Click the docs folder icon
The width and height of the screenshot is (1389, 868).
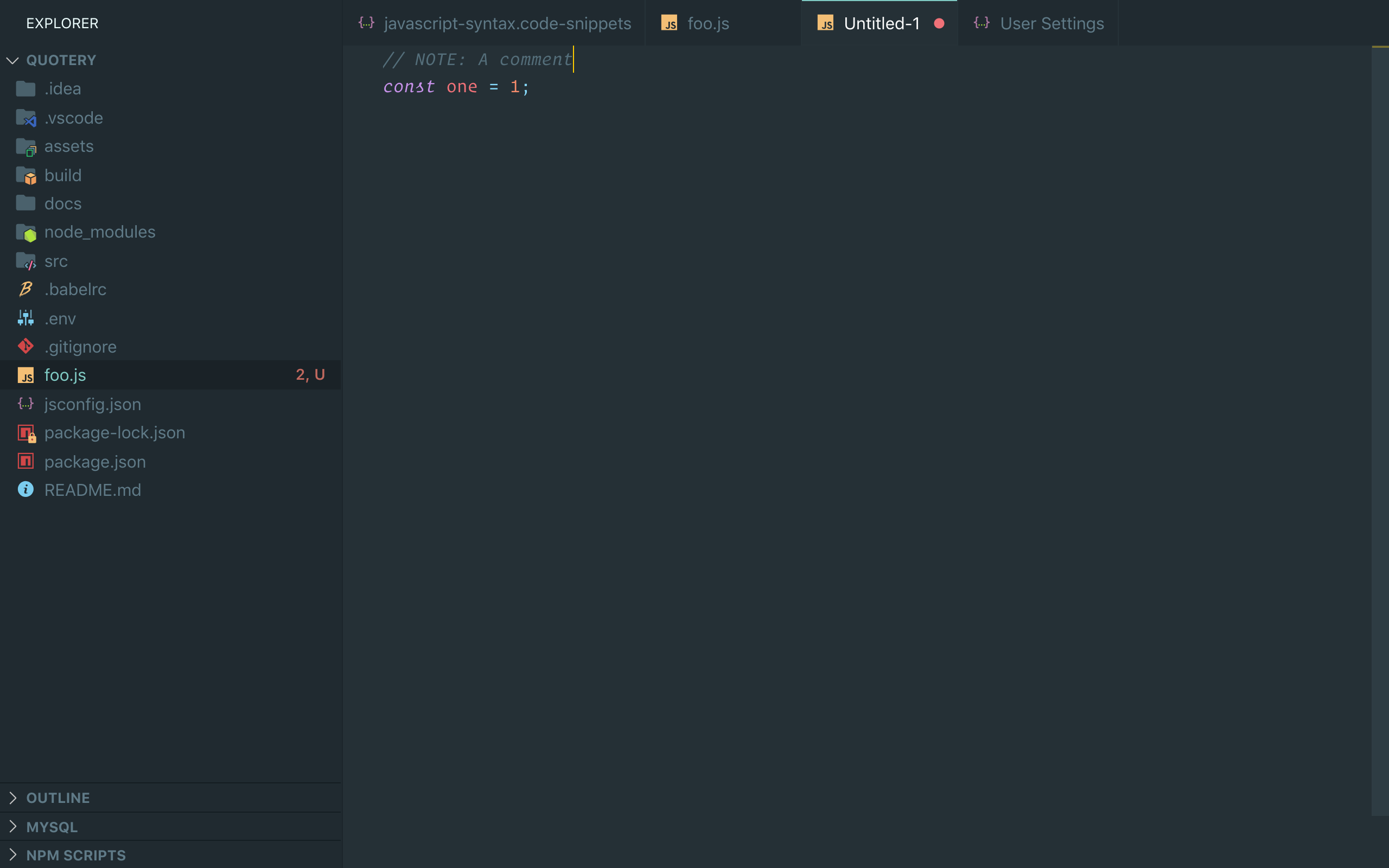(x=26, y=203)
